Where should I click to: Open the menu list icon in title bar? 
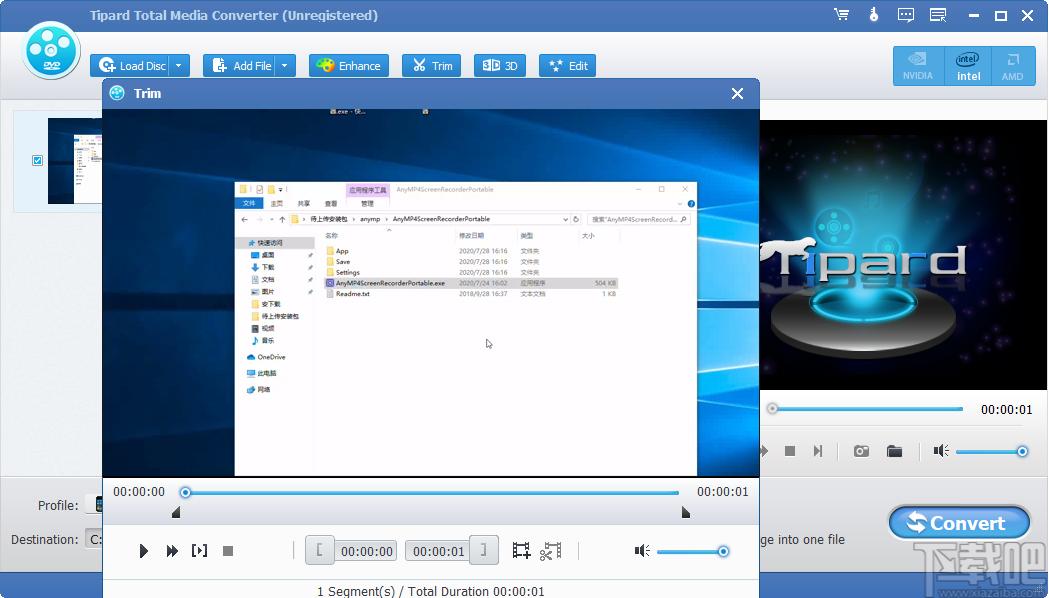tap(938, 15)
